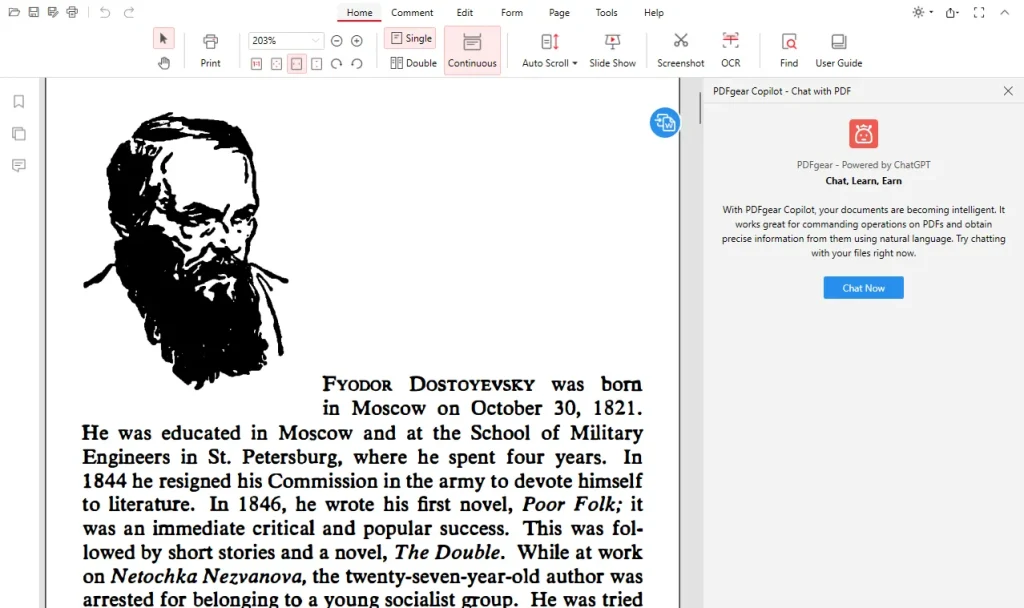Open the Form tab
Image resolution: width=1024 pixels, height=608 pixels.
pos(511,12)
